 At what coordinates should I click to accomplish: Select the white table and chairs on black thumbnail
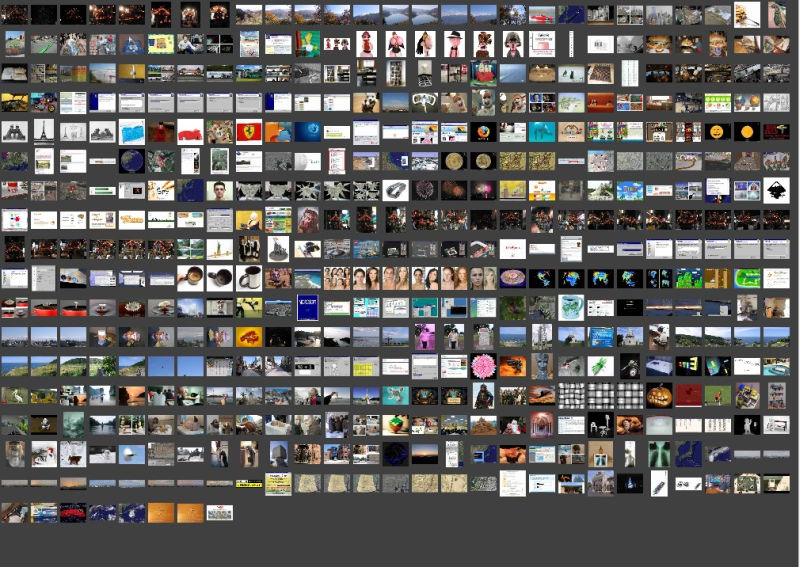click(x=601, y=425)
